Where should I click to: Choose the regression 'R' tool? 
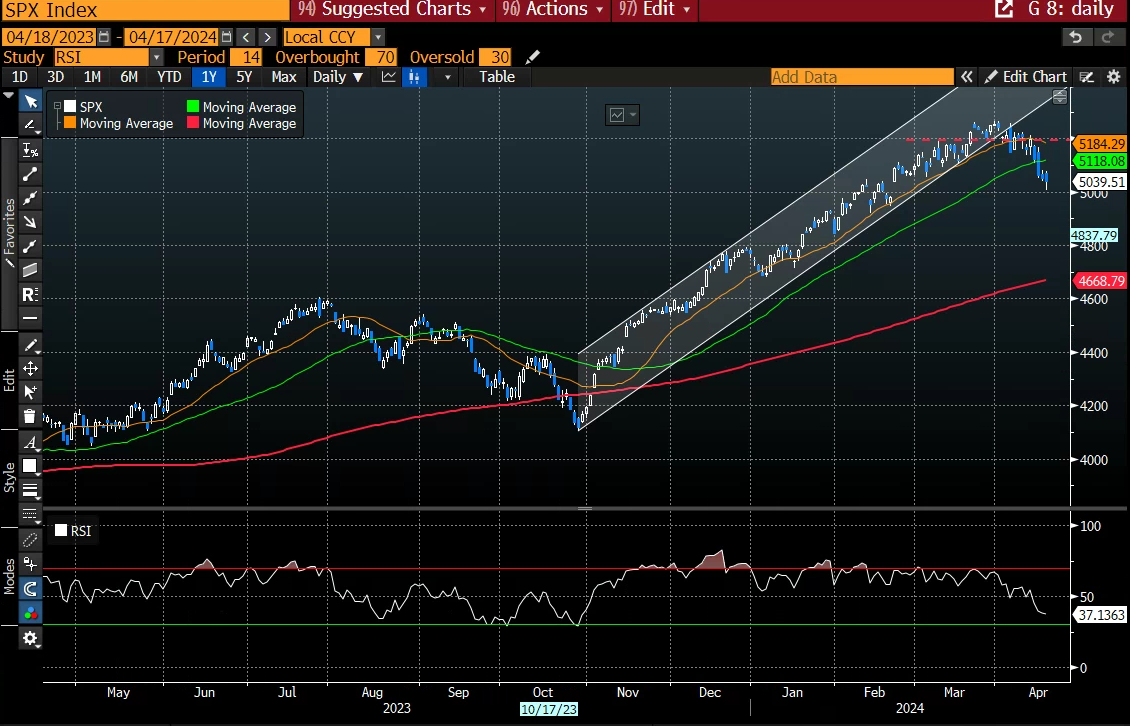click(x=30, y=294)
